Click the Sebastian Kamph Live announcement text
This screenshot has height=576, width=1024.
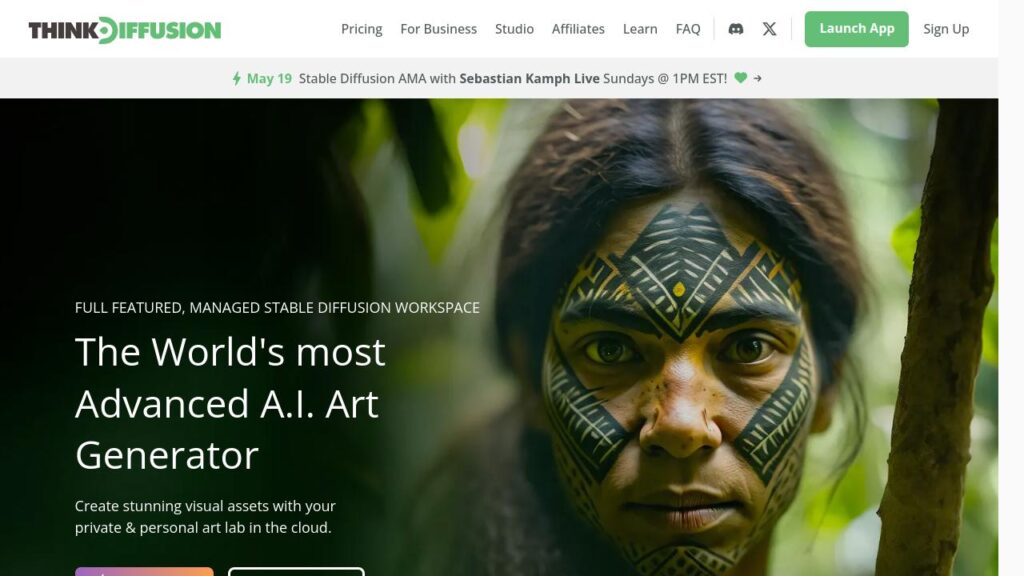coord(529,78)
